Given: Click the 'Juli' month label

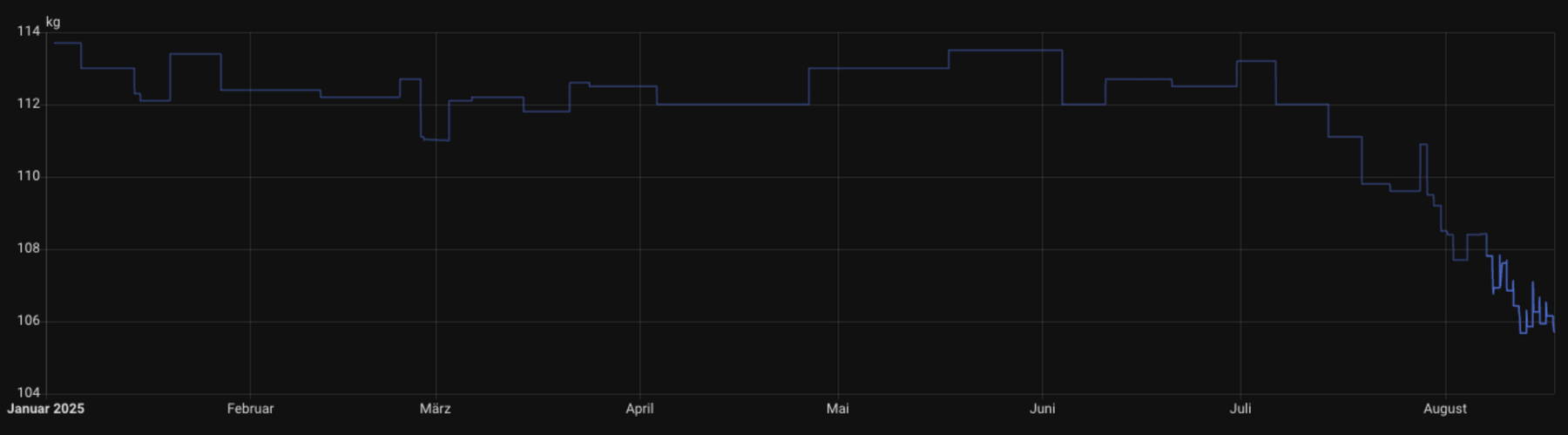Looking at the screenshot, I should click(1240, 408).
